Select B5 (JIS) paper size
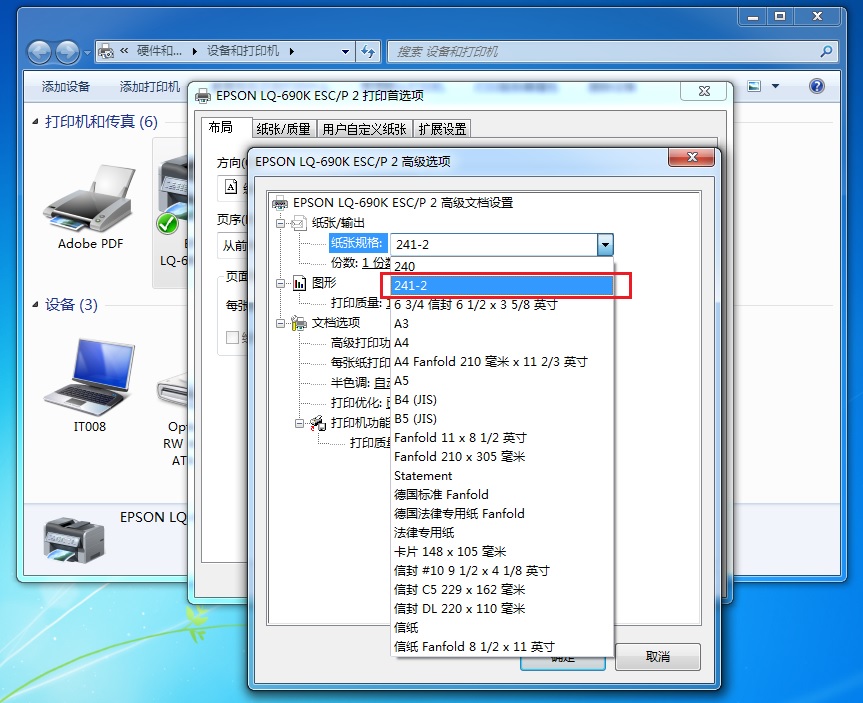The width and height of the screenshot is (863, 703). pyautogui.click(x=502, y=418)
